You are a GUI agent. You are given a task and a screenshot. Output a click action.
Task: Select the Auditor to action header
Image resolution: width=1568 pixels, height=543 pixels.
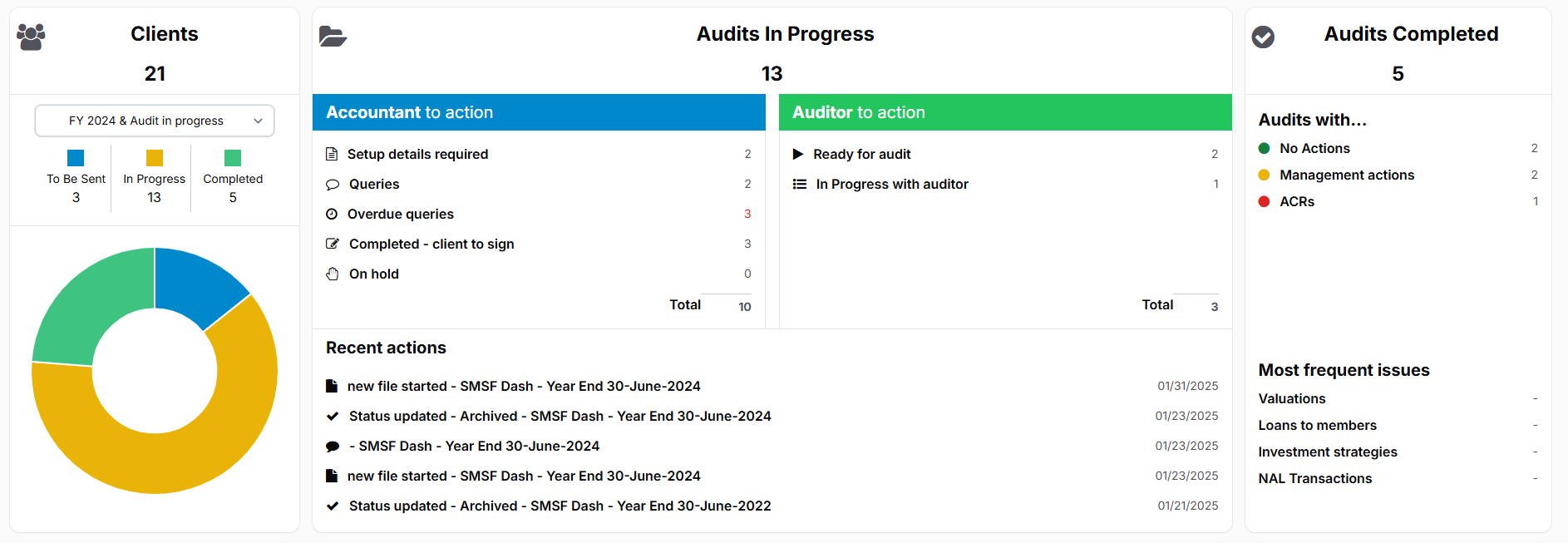click(1005, 112)
